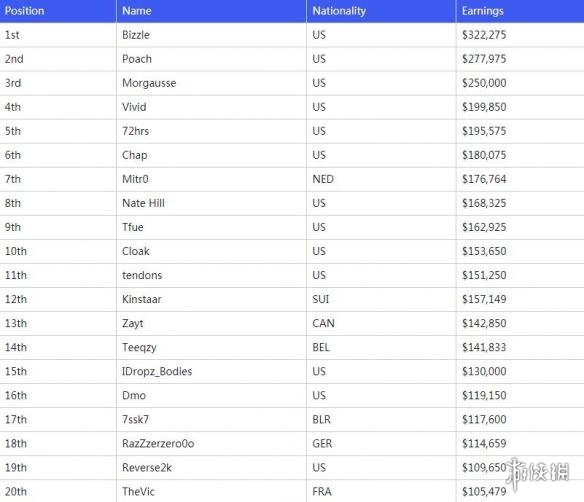Select the name 7ssk7
The width and height of the screenshot is (584, 502).
[136, 420]
